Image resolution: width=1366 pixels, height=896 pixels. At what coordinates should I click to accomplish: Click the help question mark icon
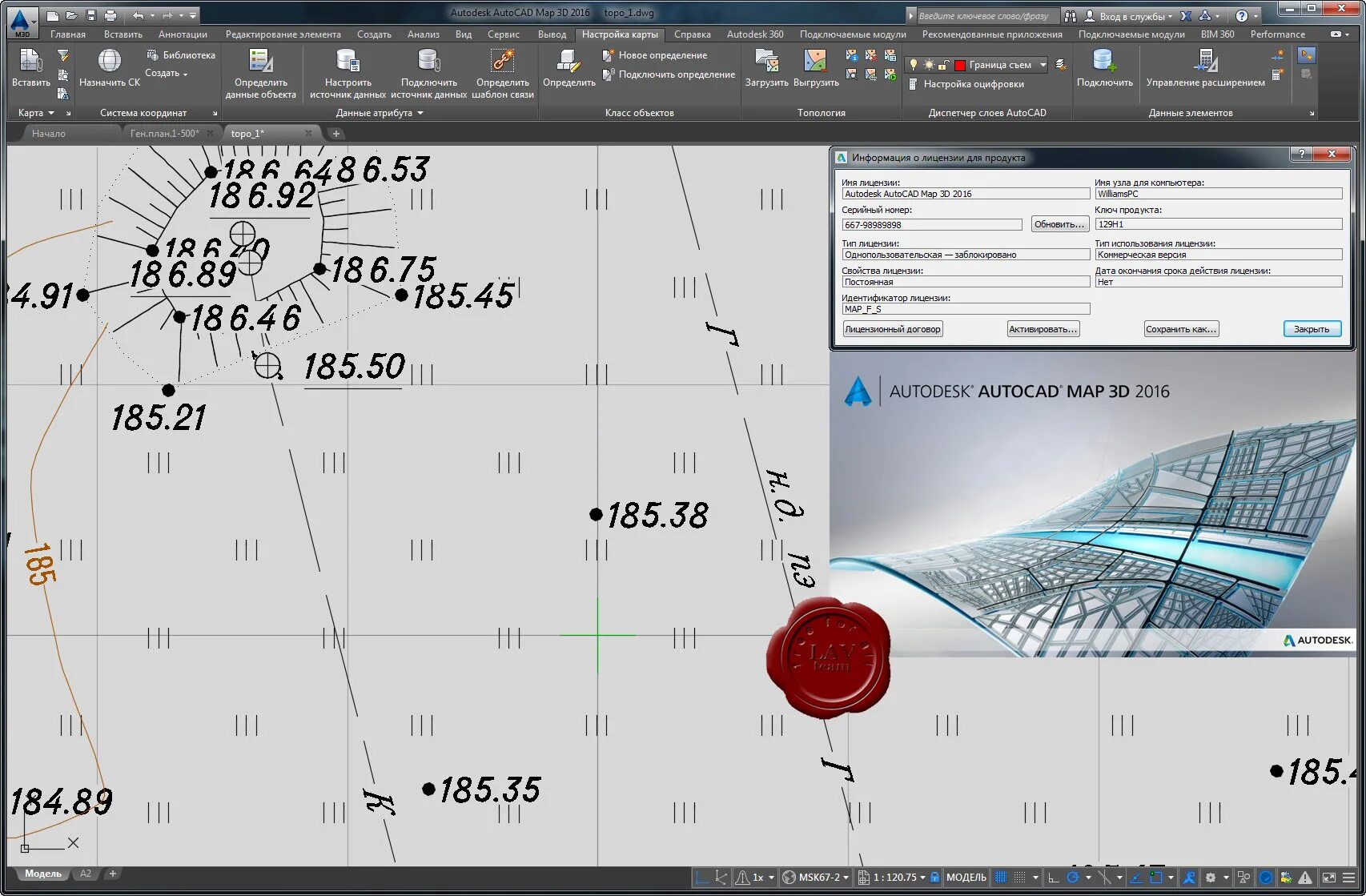[x=1242, y=16]
